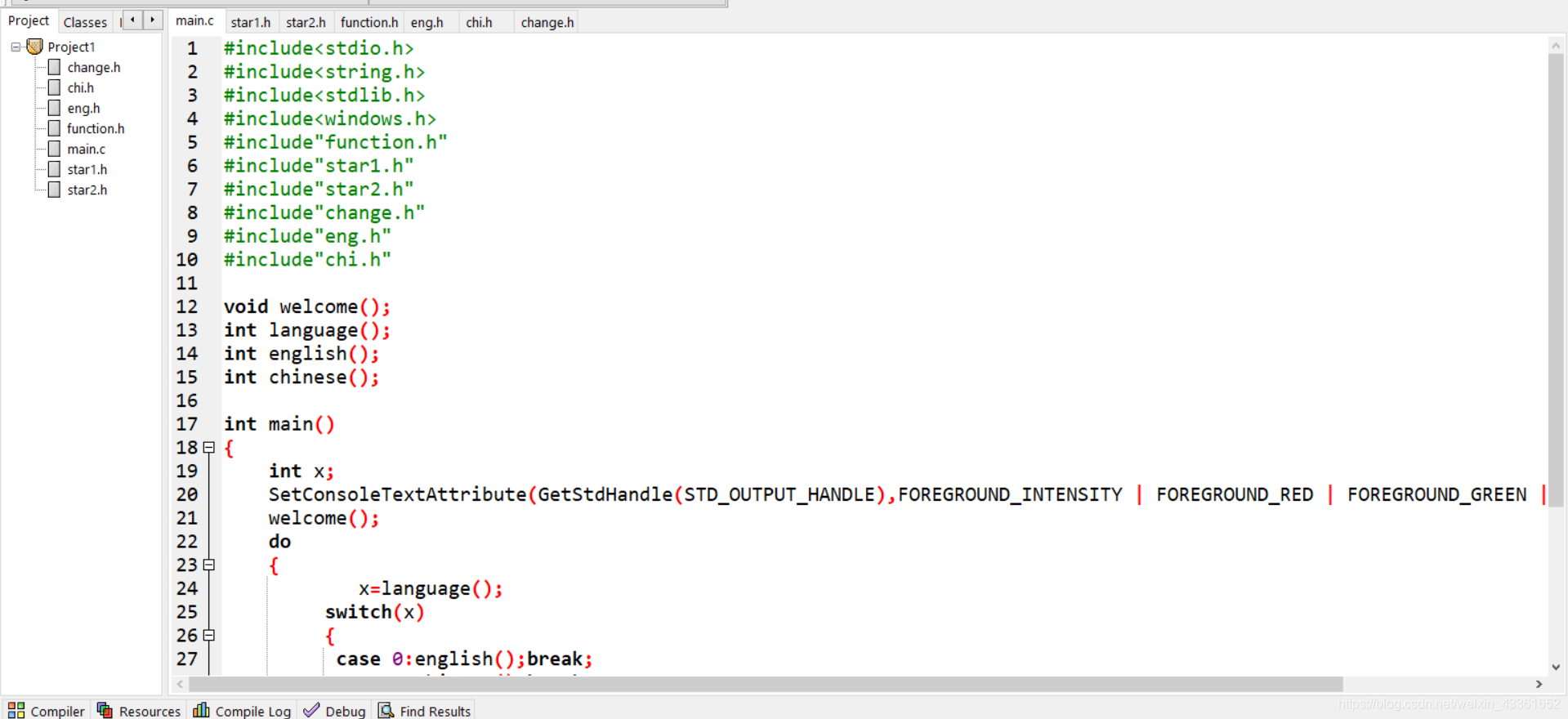Click the vertical scrollbar thumb in editor
Screen dimensions: 1568x719
[x=1556, y=280]
